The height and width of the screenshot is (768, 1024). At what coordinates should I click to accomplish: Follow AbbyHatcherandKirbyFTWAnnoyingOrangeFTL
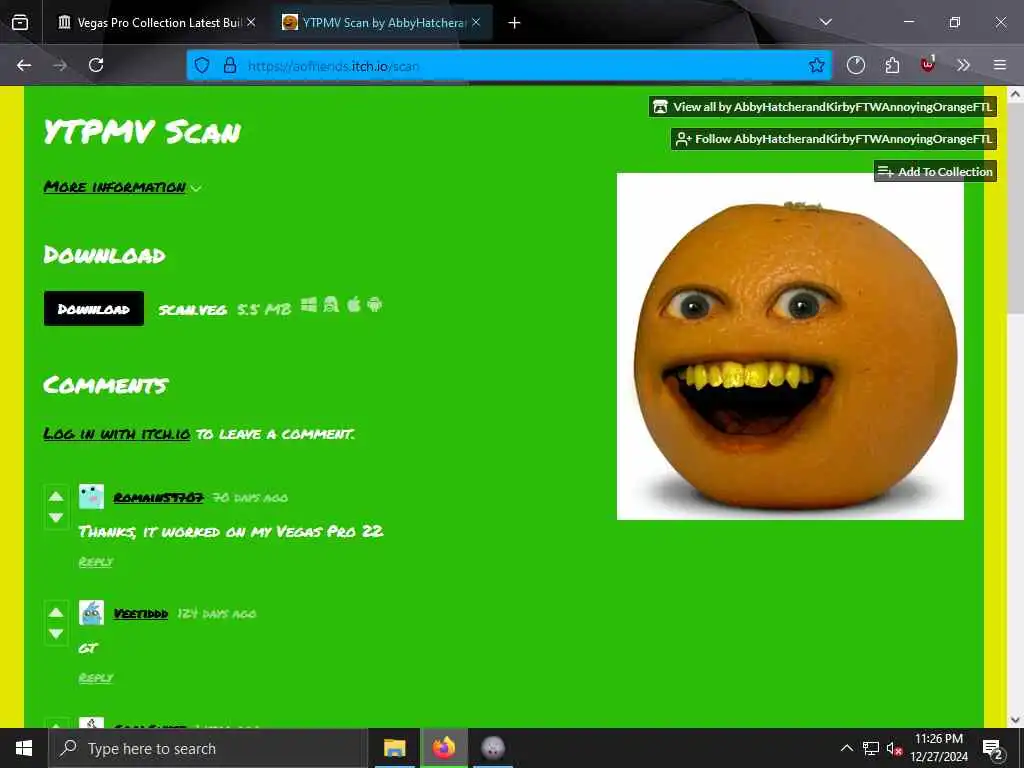point(834,139)
